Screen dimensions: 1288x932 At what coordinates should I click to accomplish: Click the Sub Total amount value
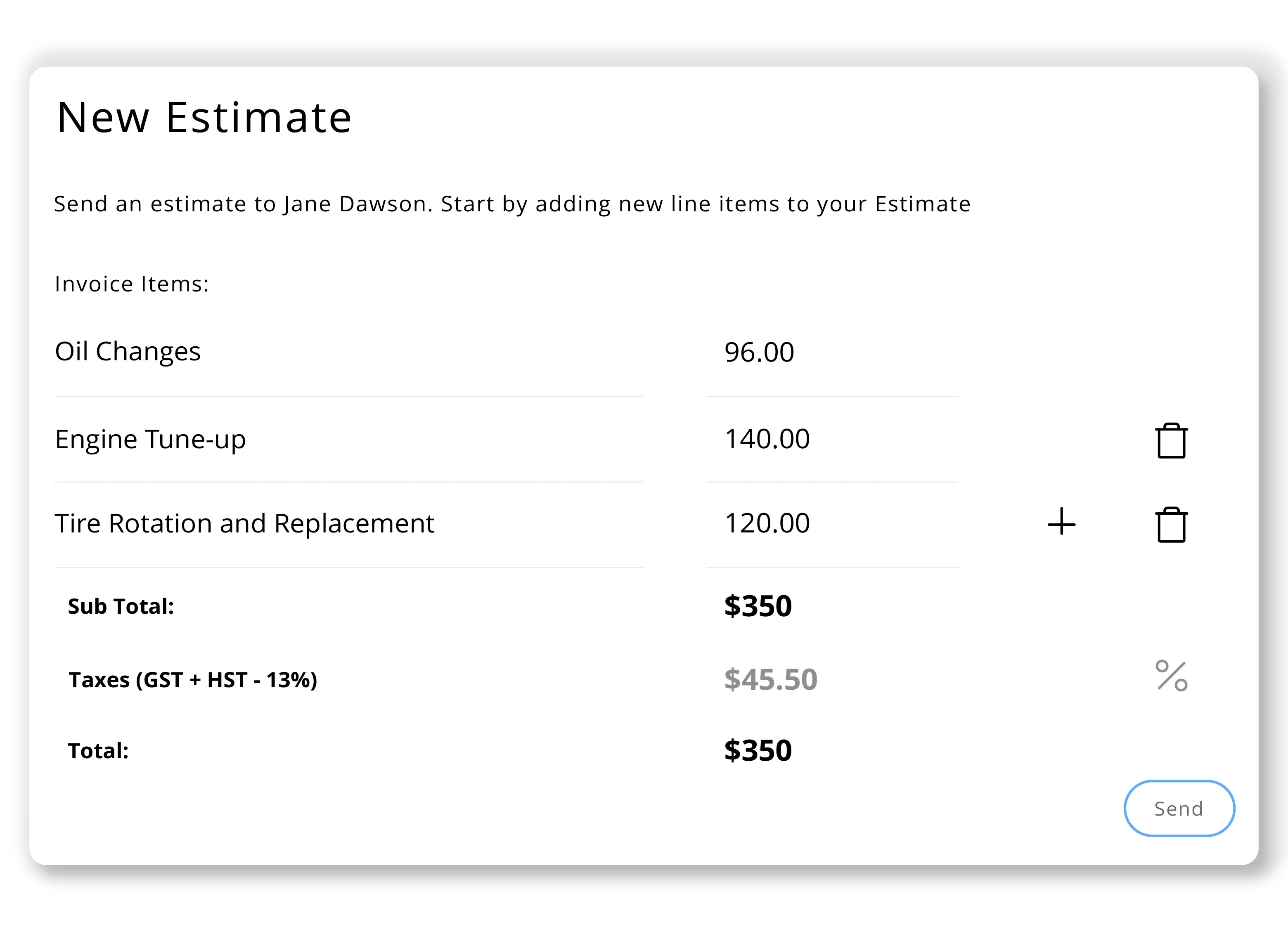(x=758, y=606)
